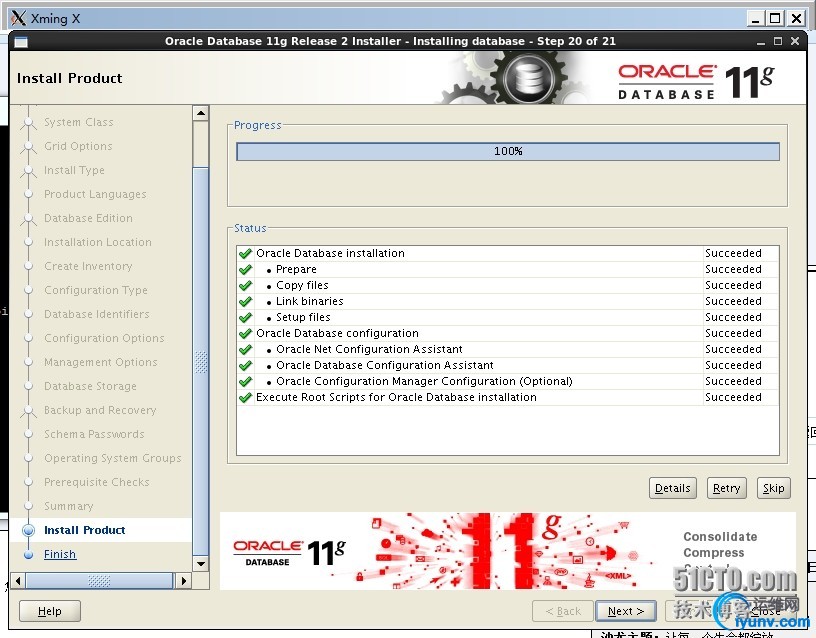This screenshot has width=816, height=638.
Task: Select Schema Passwords step
Action: point(94,434)
